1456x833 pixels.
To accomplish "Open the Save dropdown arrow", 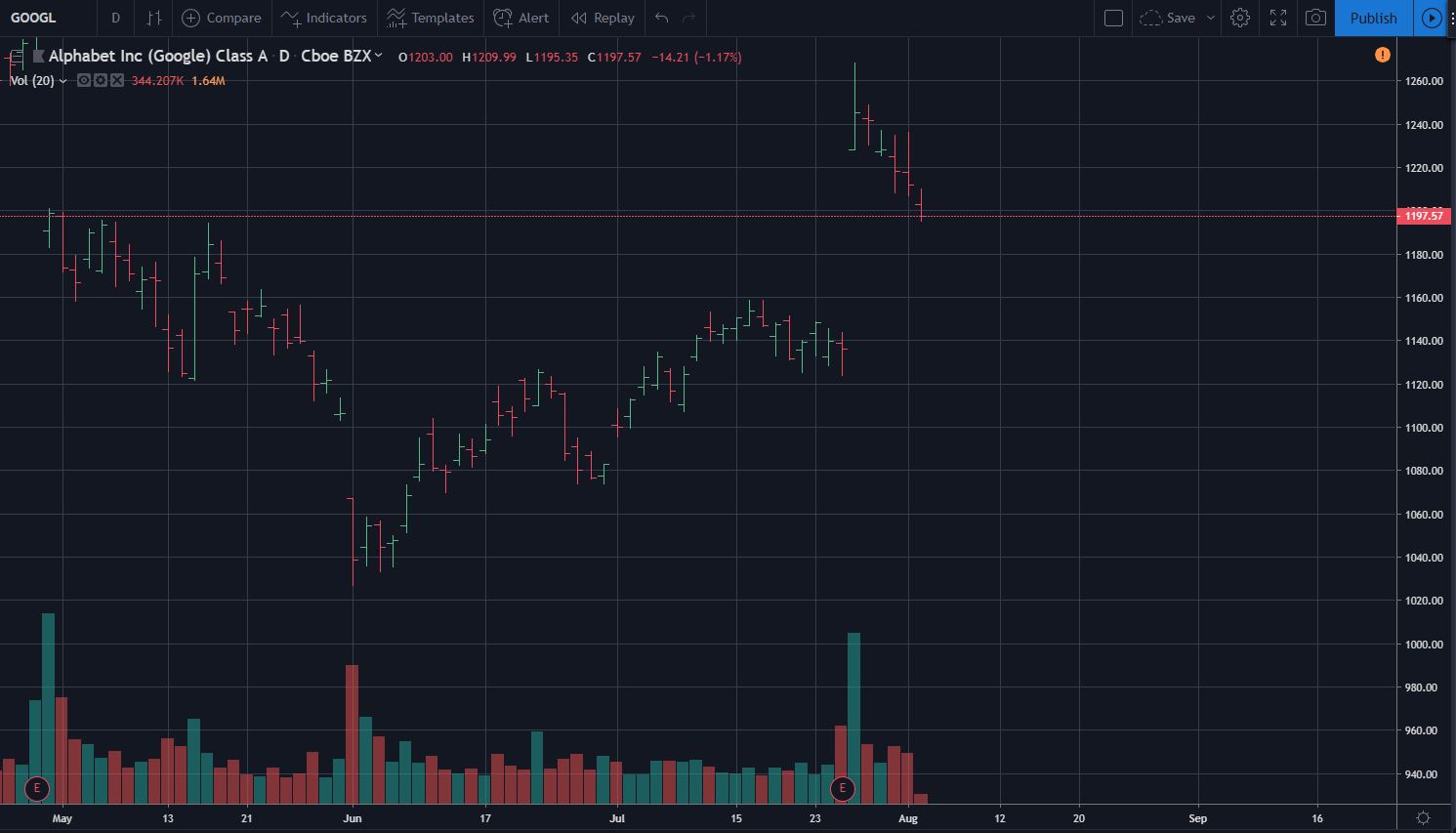I will (1211, 18).
